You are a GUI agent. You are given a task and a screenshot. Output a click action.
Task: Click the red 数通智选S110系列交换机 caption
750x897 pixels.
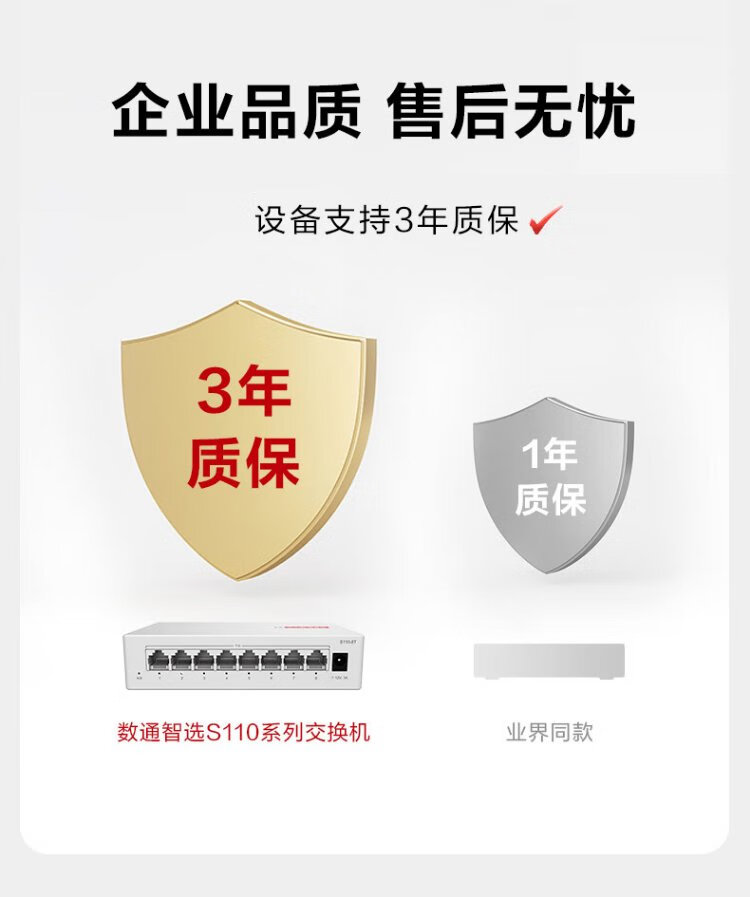244,732
